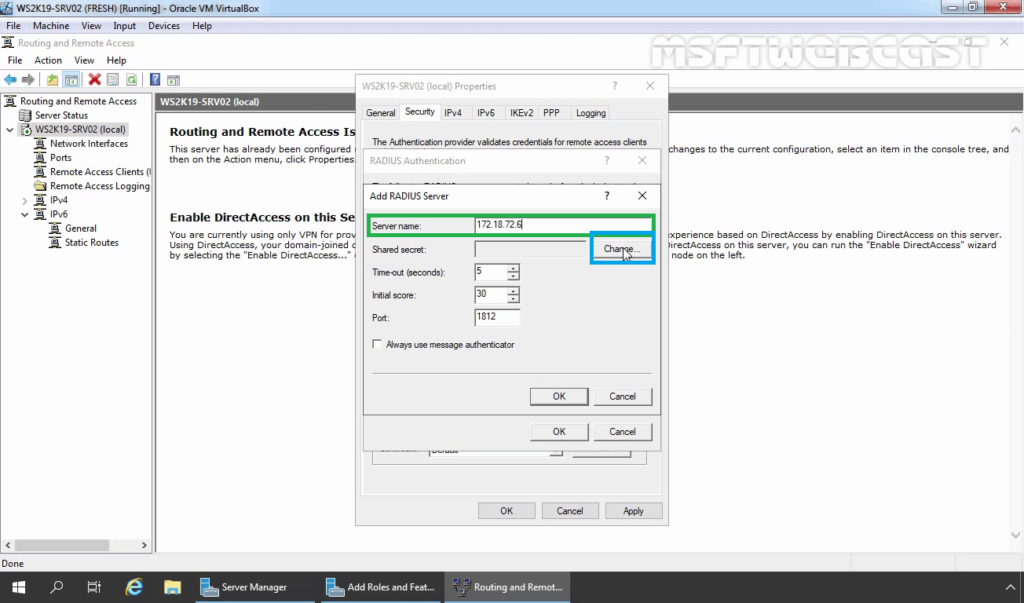
Task: Open the console's View menu
Action: coord(84,60)
